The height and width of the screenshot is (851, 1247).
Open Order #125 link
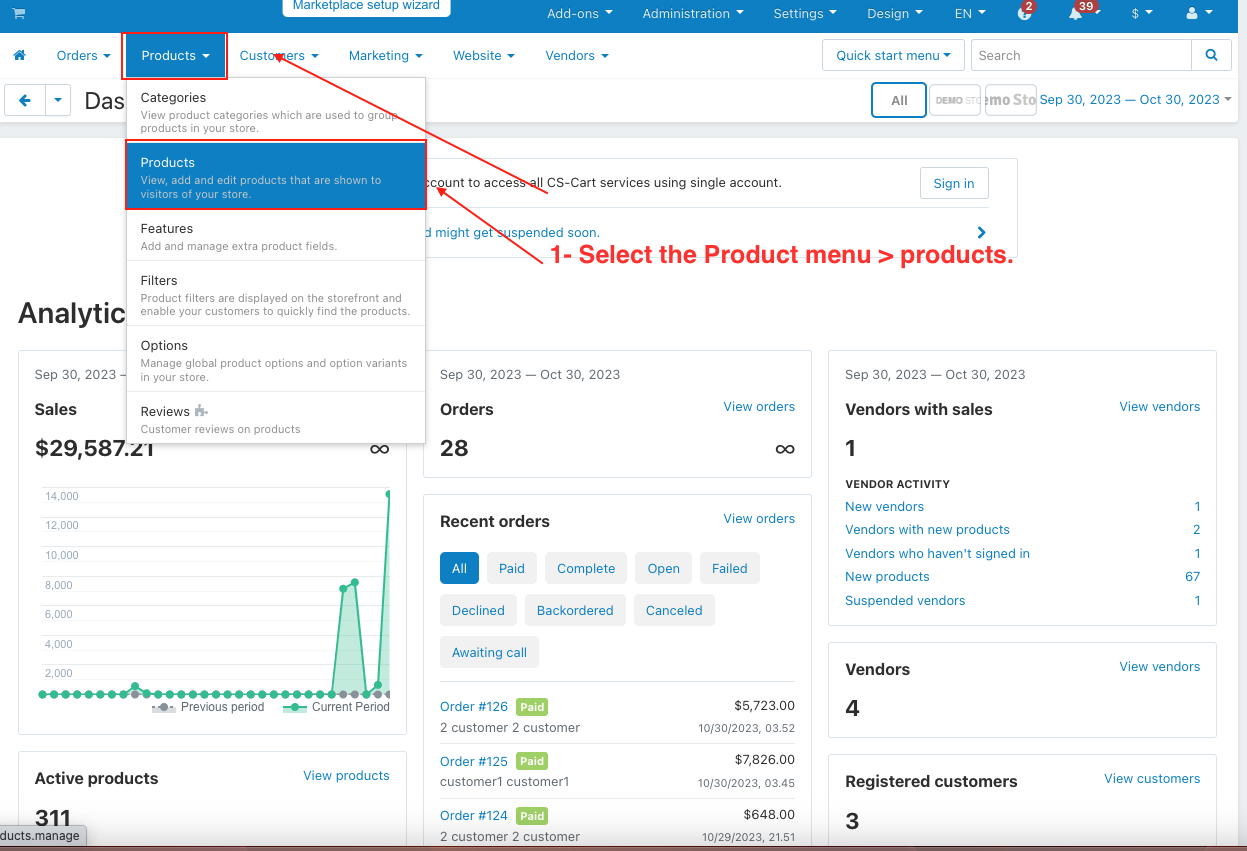(x=474, y=761)
